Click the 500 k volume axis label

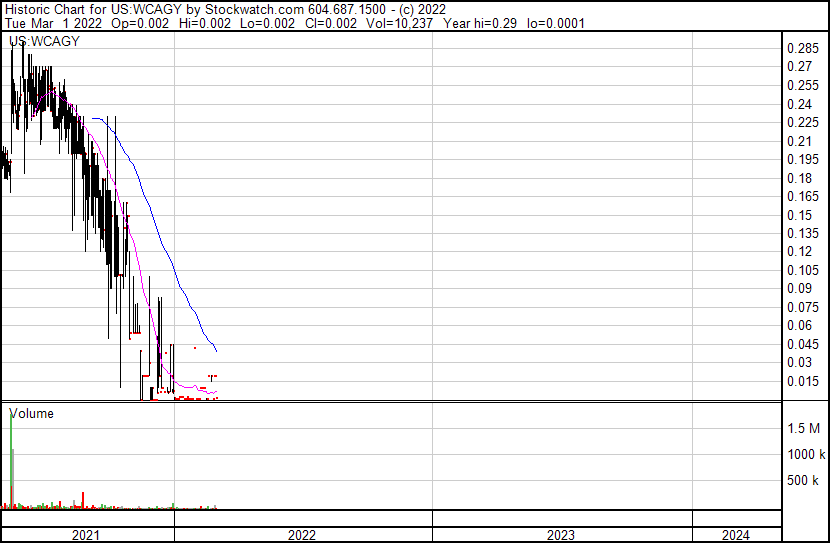(x=803, y=481)
